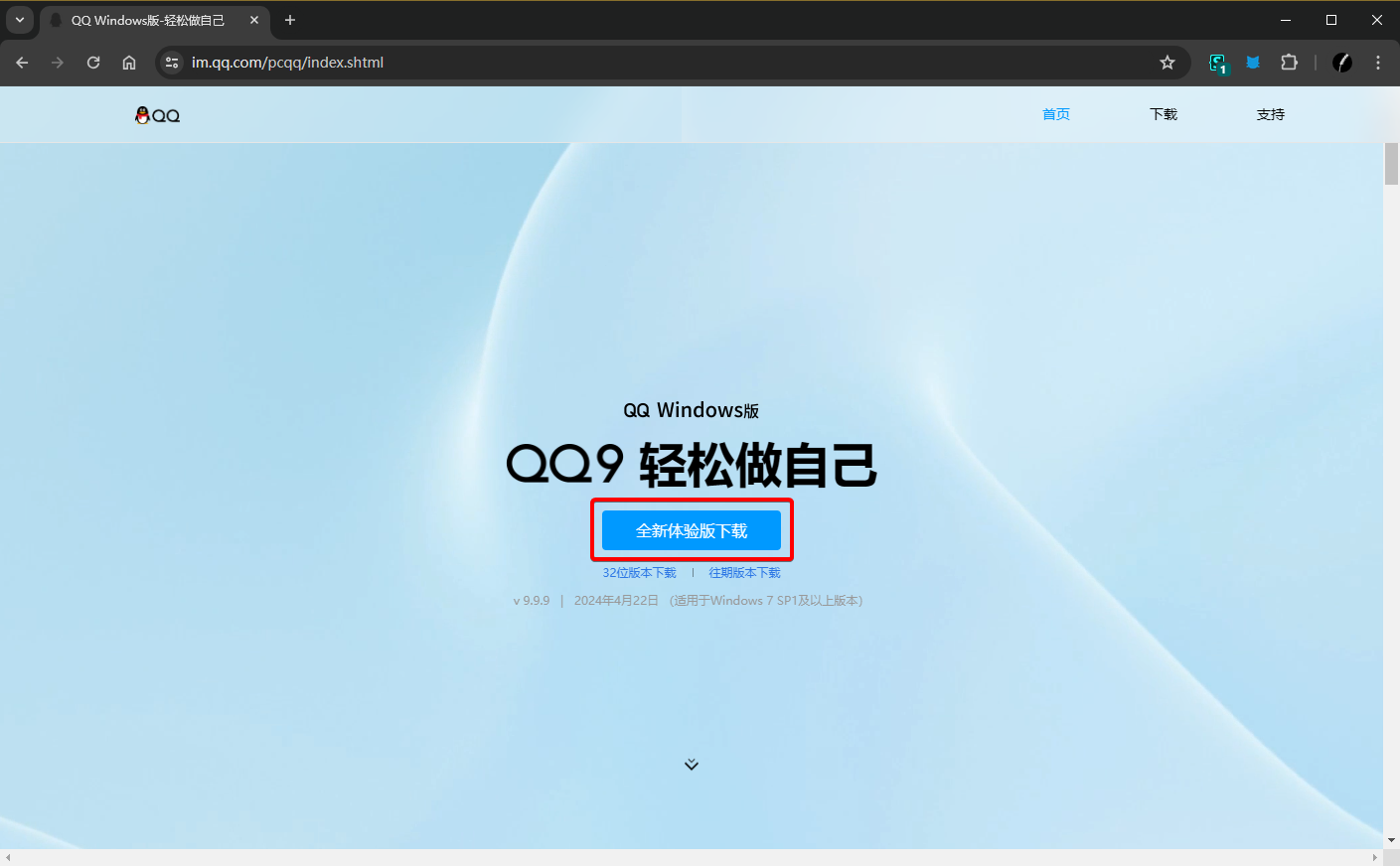Open Chrome three-dot menu
Image resolution: width=1400 pixels, height=866 pixels.
[1378, 63]
